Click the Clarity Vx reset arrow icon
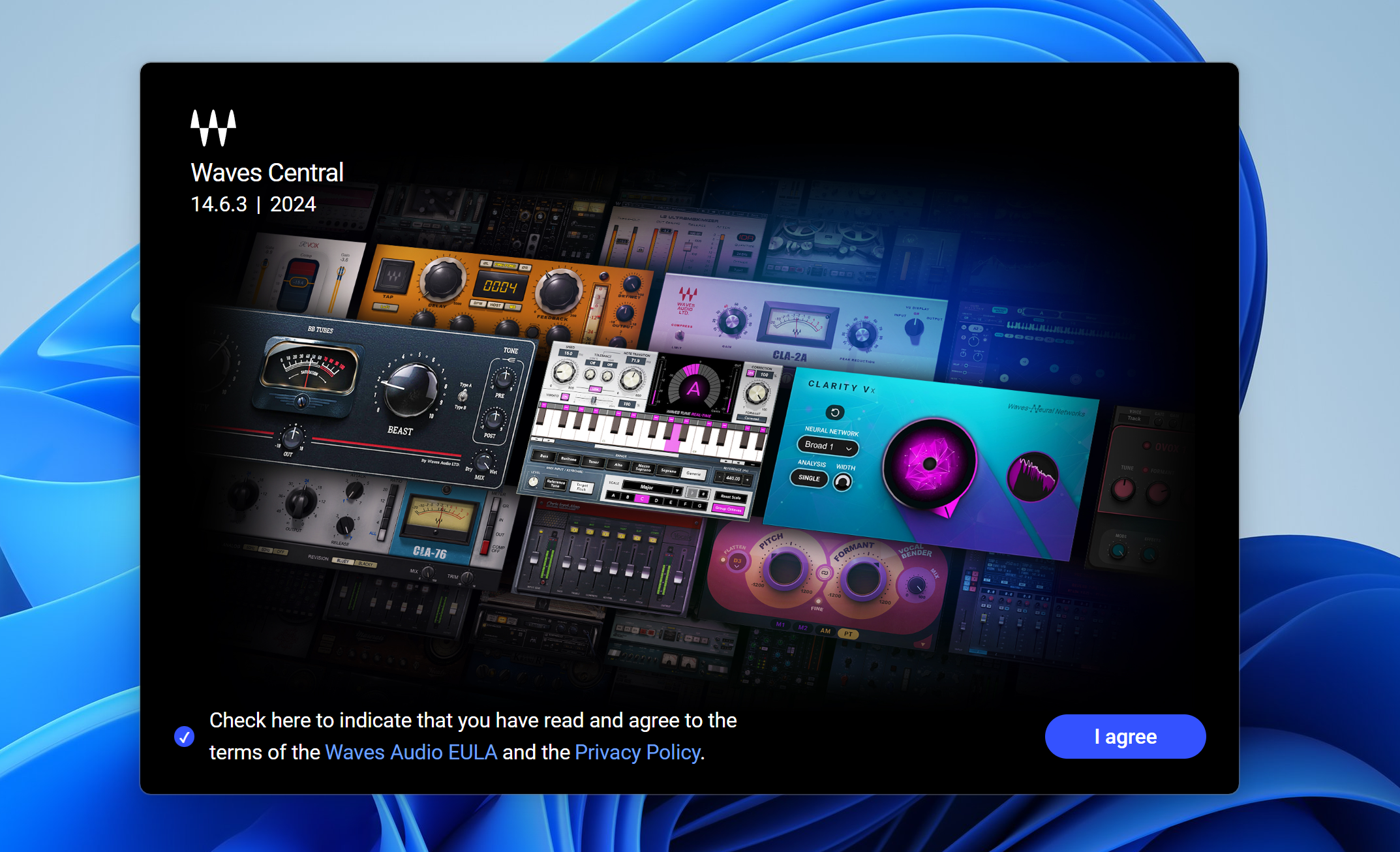 [x=834, y=412]
